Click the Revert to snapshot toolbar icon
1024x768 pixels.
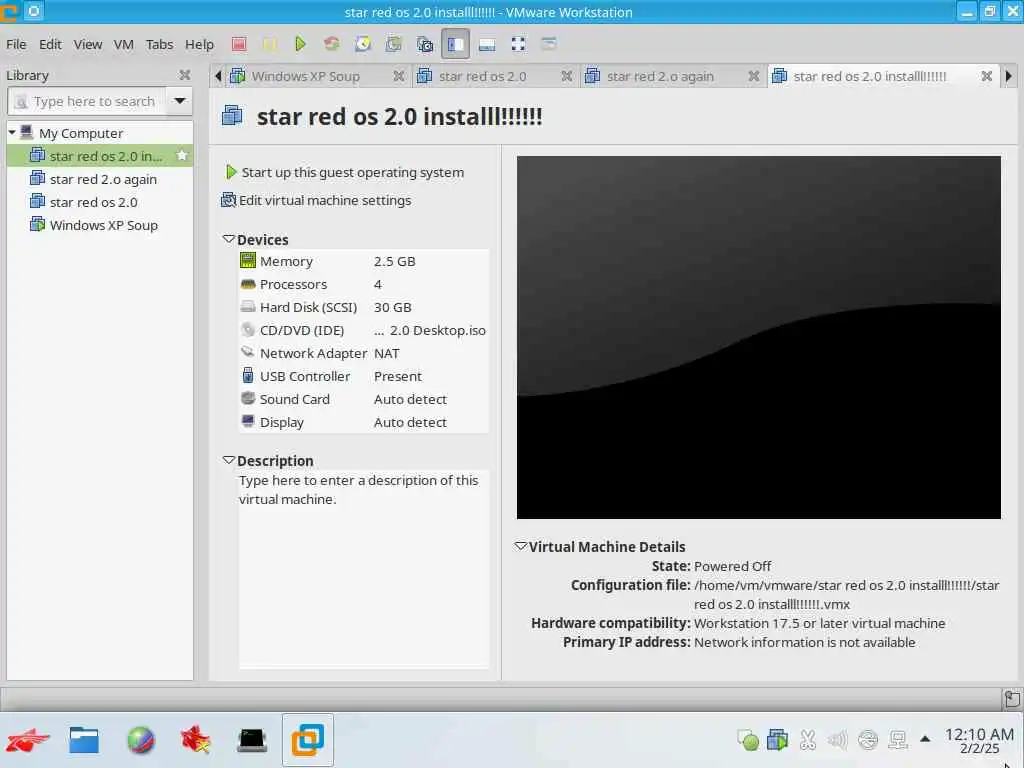tap(394, 44)
